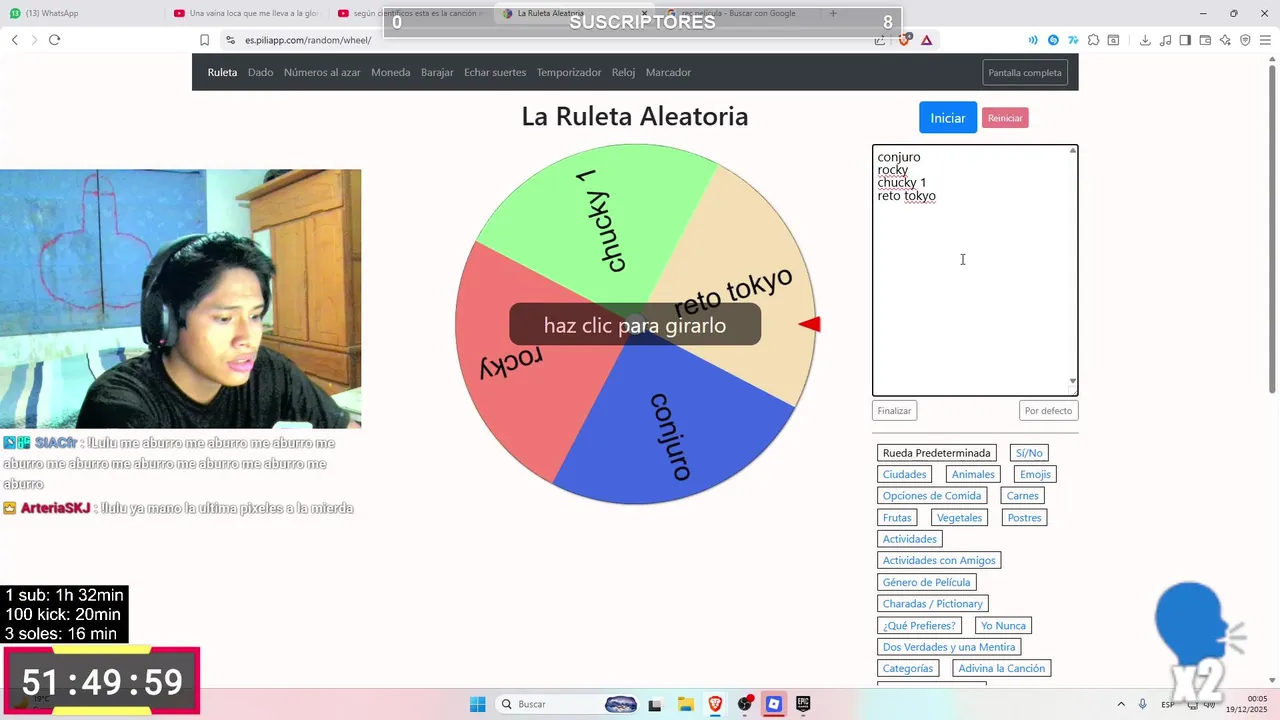Viewport: 1280px width, 720px height.
Task: Click the microphone icon in system tray
Action: [x=1142, y=704]
